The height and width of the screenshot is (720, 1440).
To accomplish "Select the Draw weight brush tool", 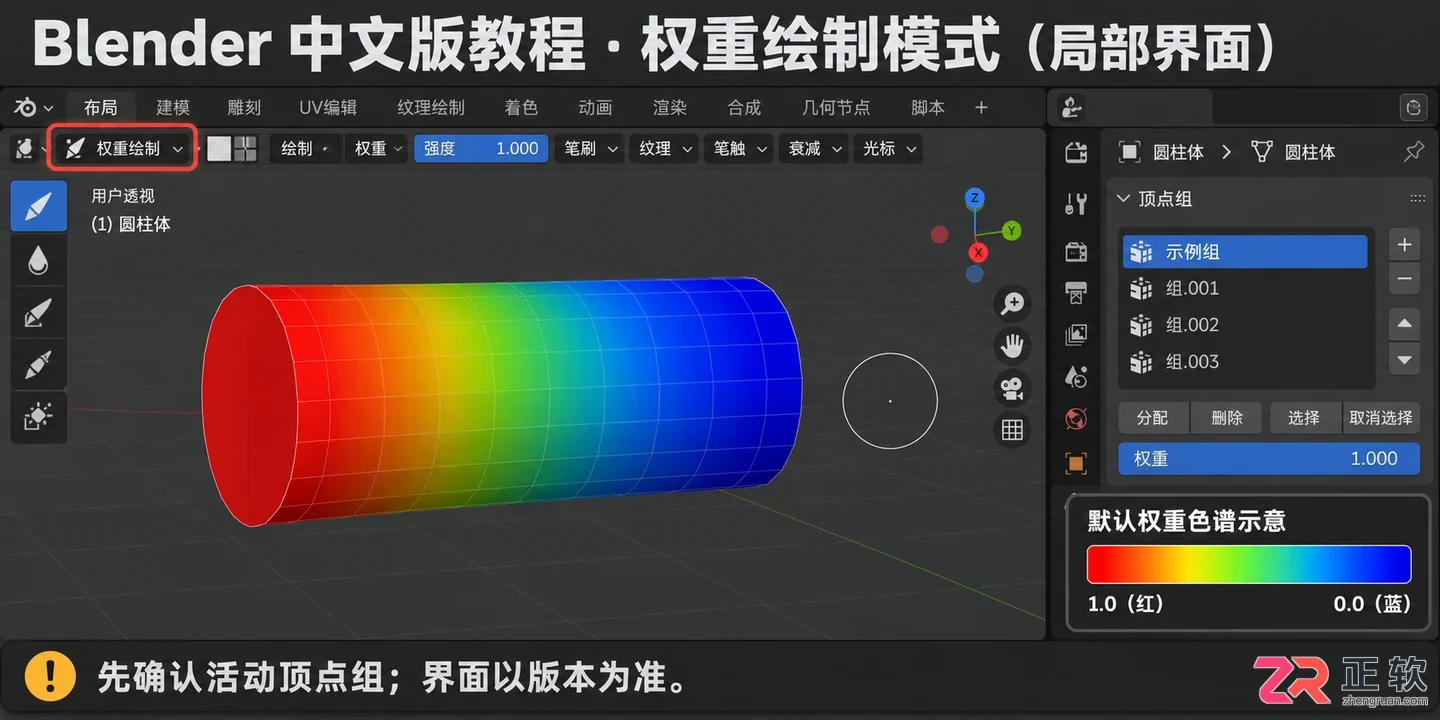I will pos(39,207).
